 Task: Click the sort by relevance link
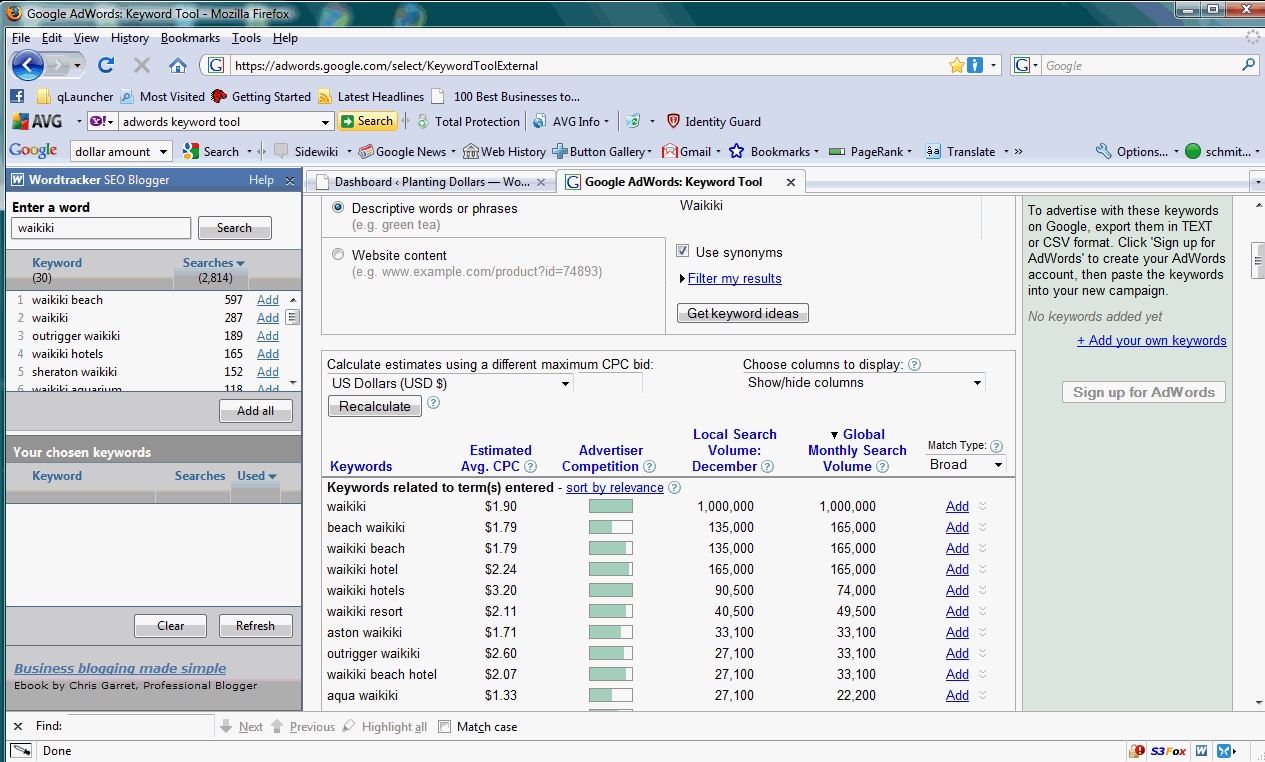click(x=615, y=488)
